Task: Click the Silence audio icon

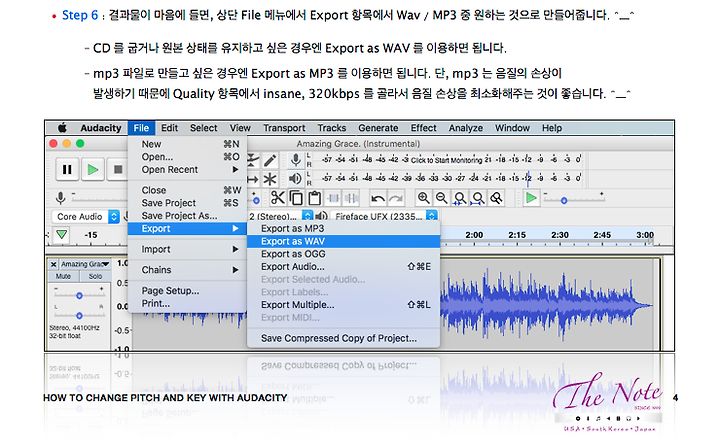Action: [351, 198]
